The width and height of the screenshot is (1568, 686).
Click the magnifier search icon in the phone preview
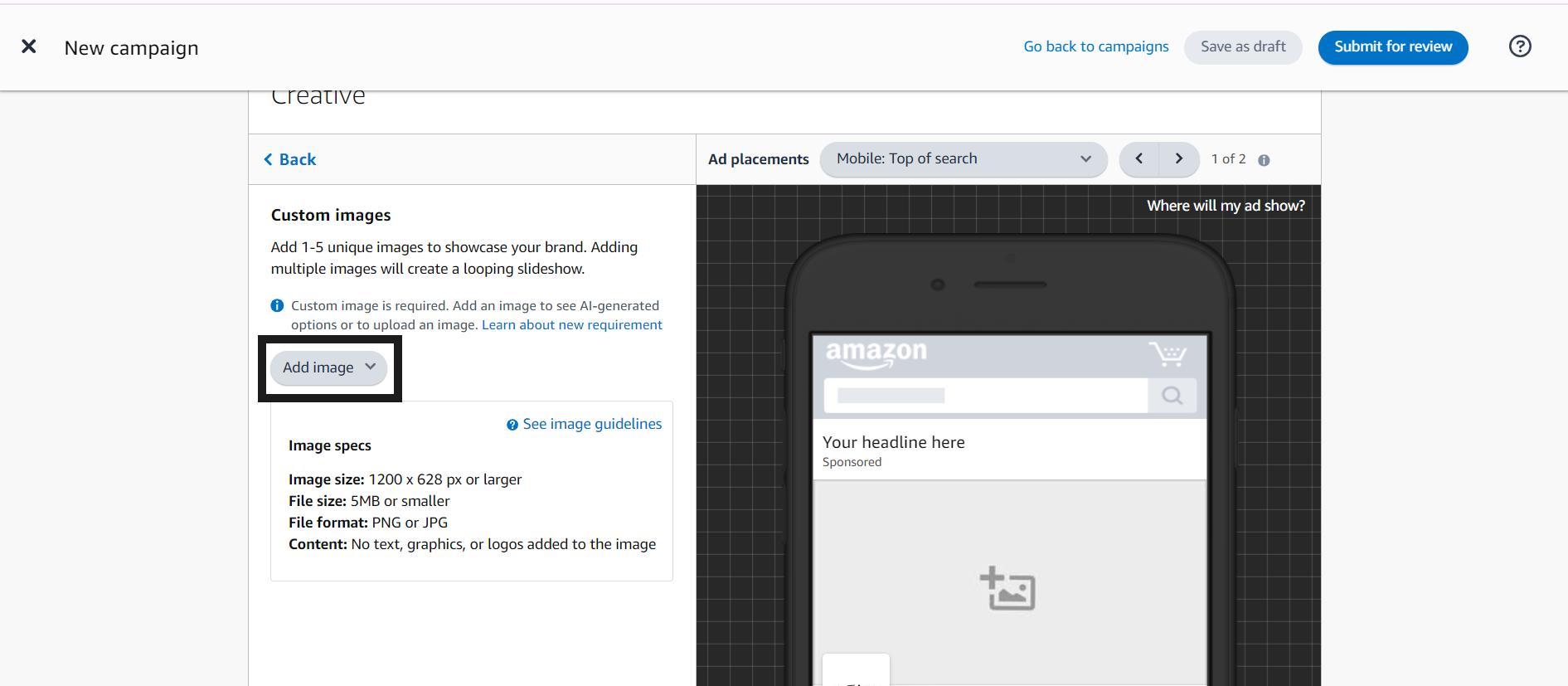tap(1172, 396)
